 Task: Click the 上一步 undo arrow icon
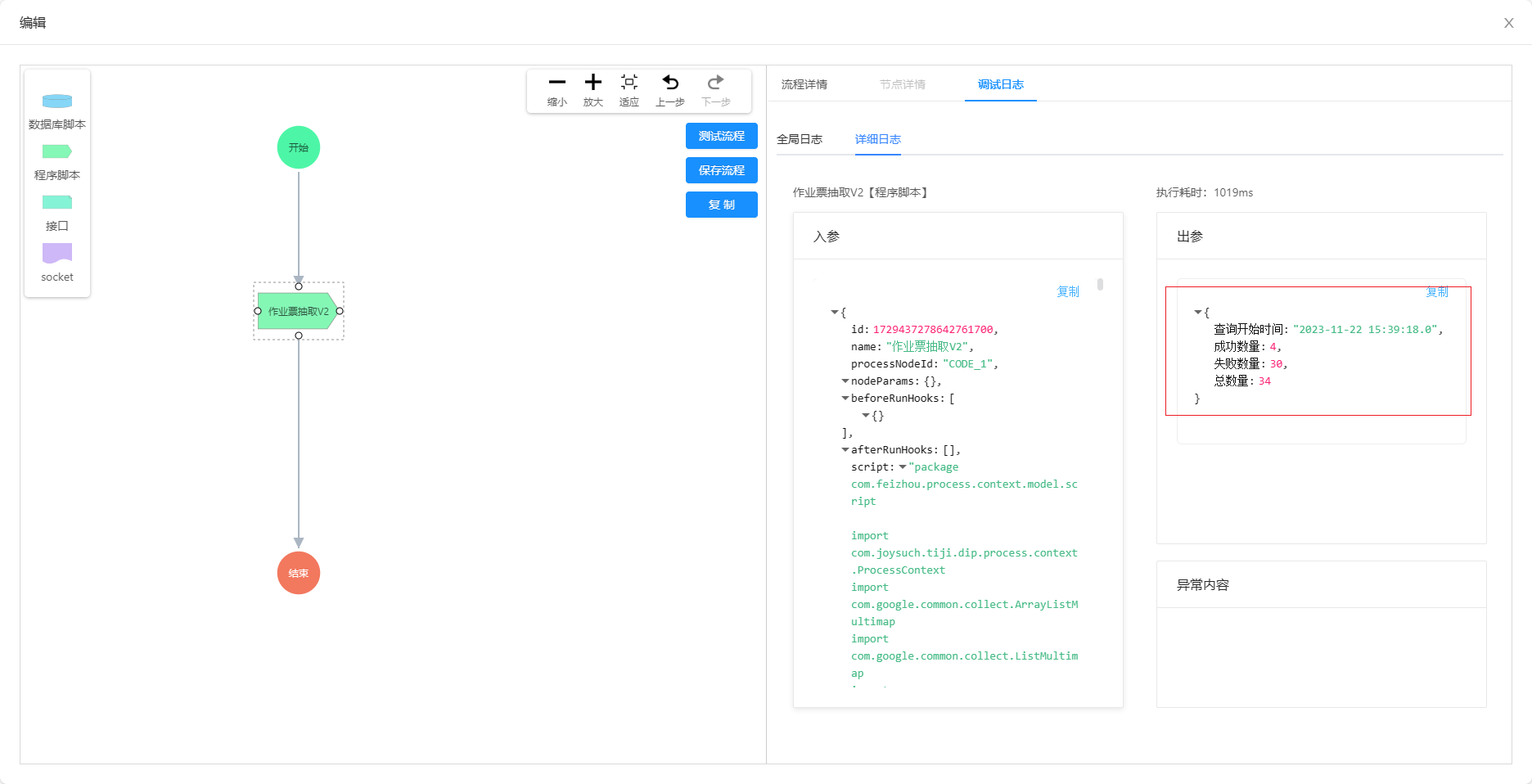(670, 82)
